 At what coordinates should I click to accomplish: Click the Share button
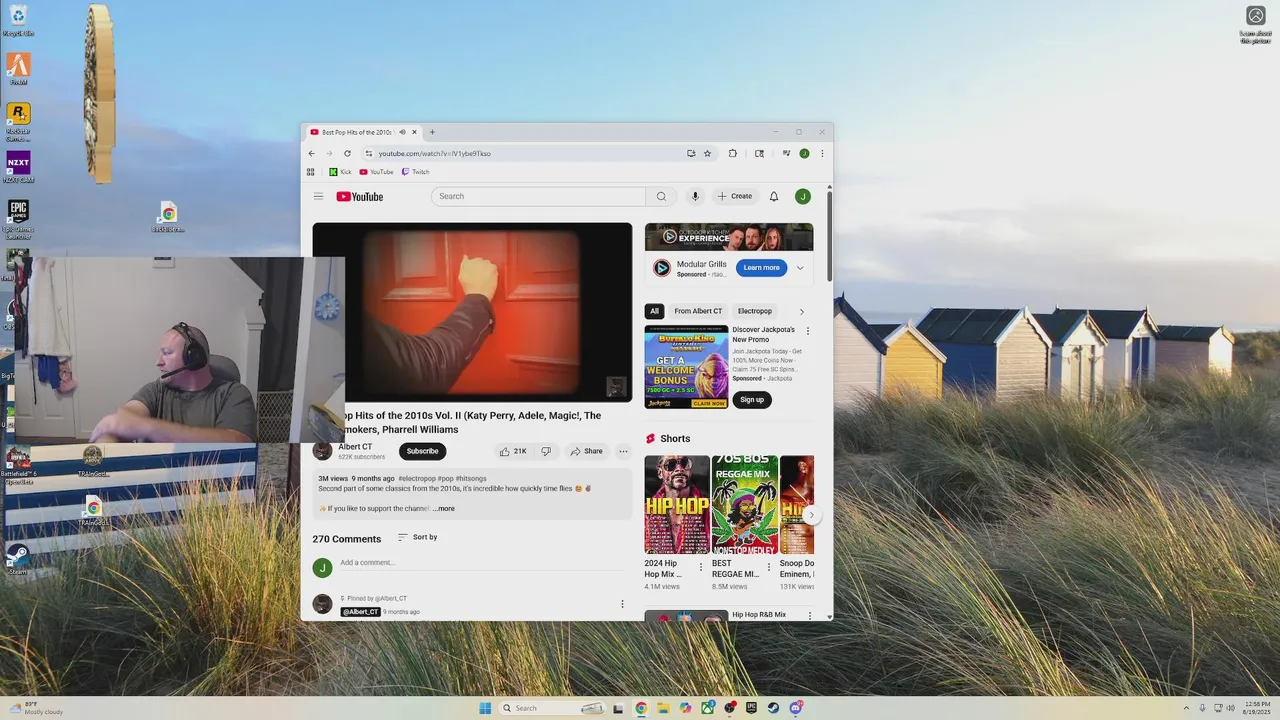(586, 451)
